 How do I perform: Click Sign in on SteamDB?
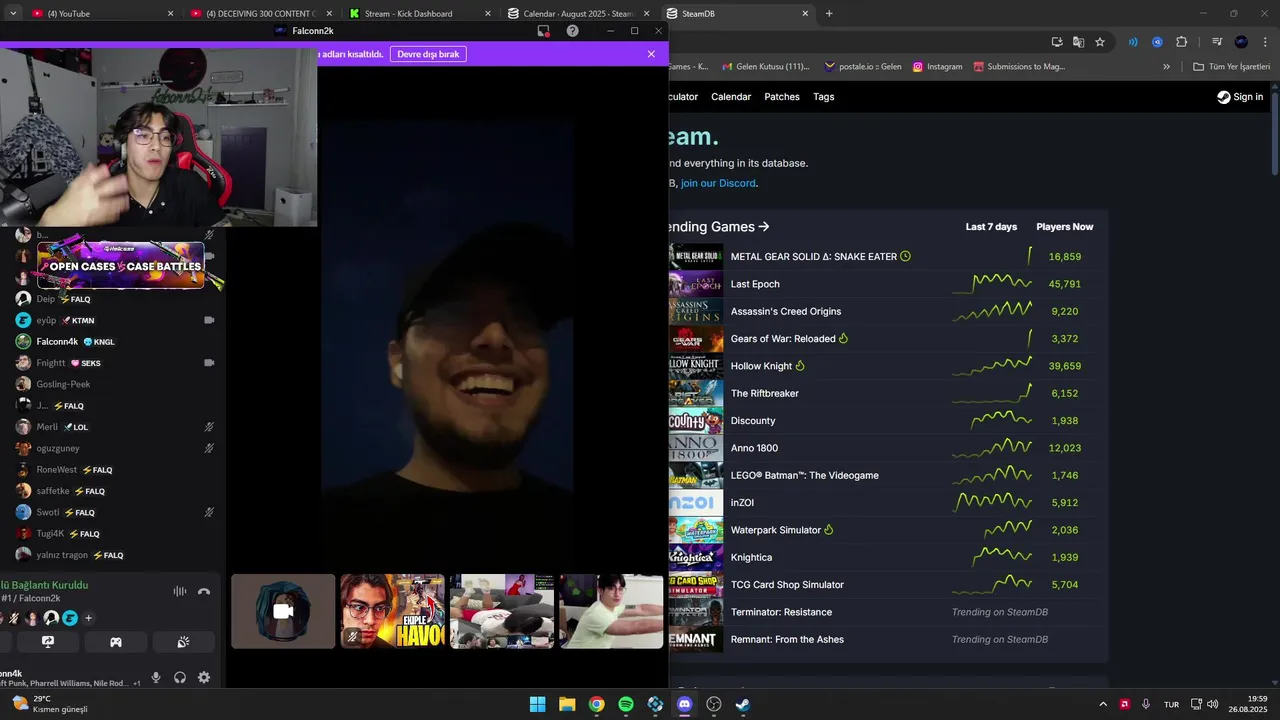tap(1240, 97)
